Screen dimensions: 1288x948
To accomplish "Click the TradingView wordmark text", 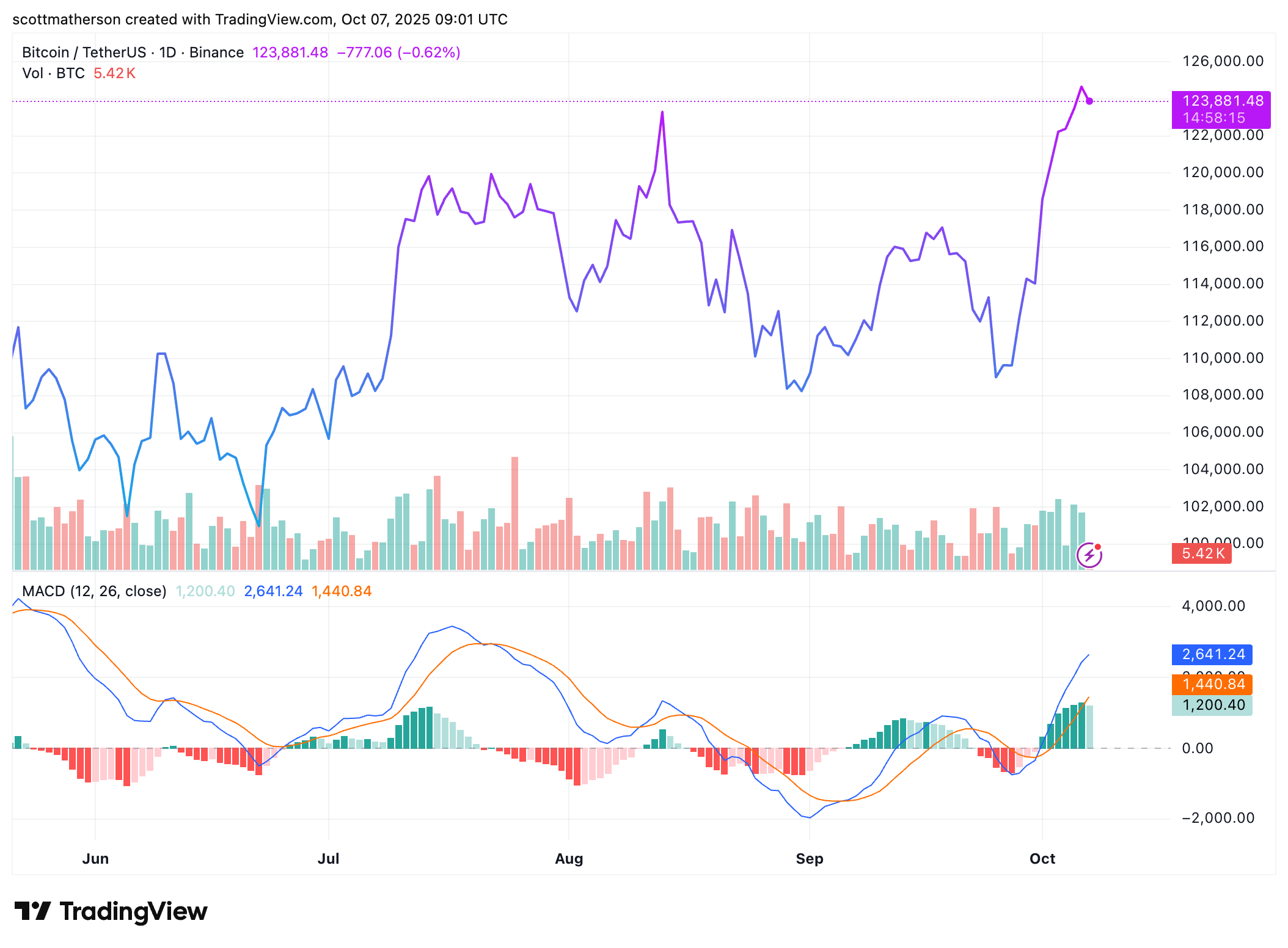I will (133, 911).
